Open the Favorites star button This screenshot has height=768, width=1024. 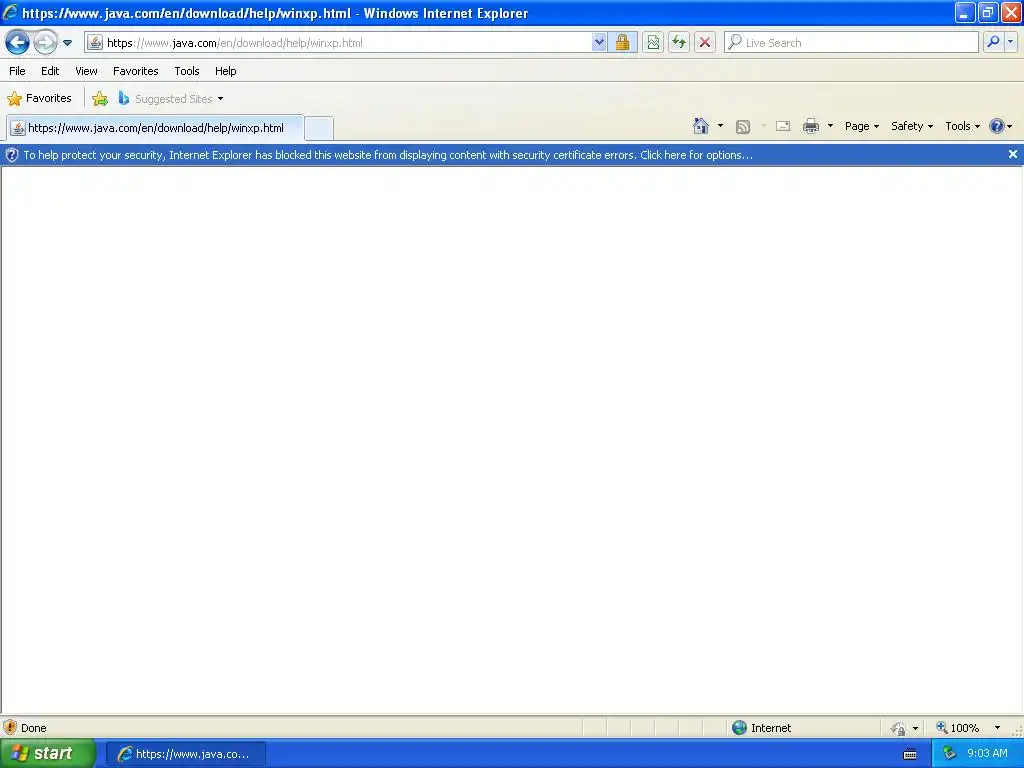tap(39, 99)
